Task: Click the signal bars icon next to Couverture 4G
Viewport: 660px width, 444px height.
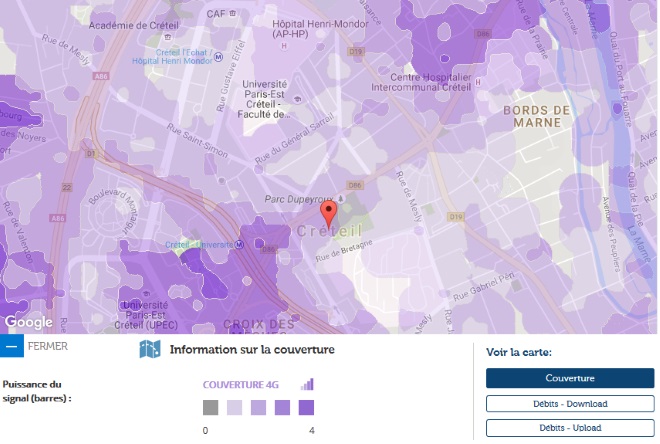Action: pyautogui.click(x=307, y=384)
